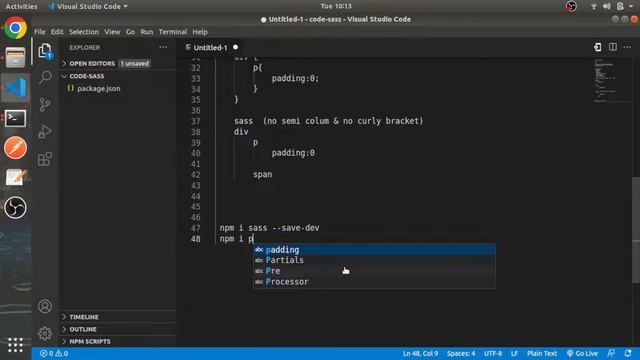Open editor more actions ellipsis
Viewport: 640px width, 360px height.
click(x=627, y=47)
